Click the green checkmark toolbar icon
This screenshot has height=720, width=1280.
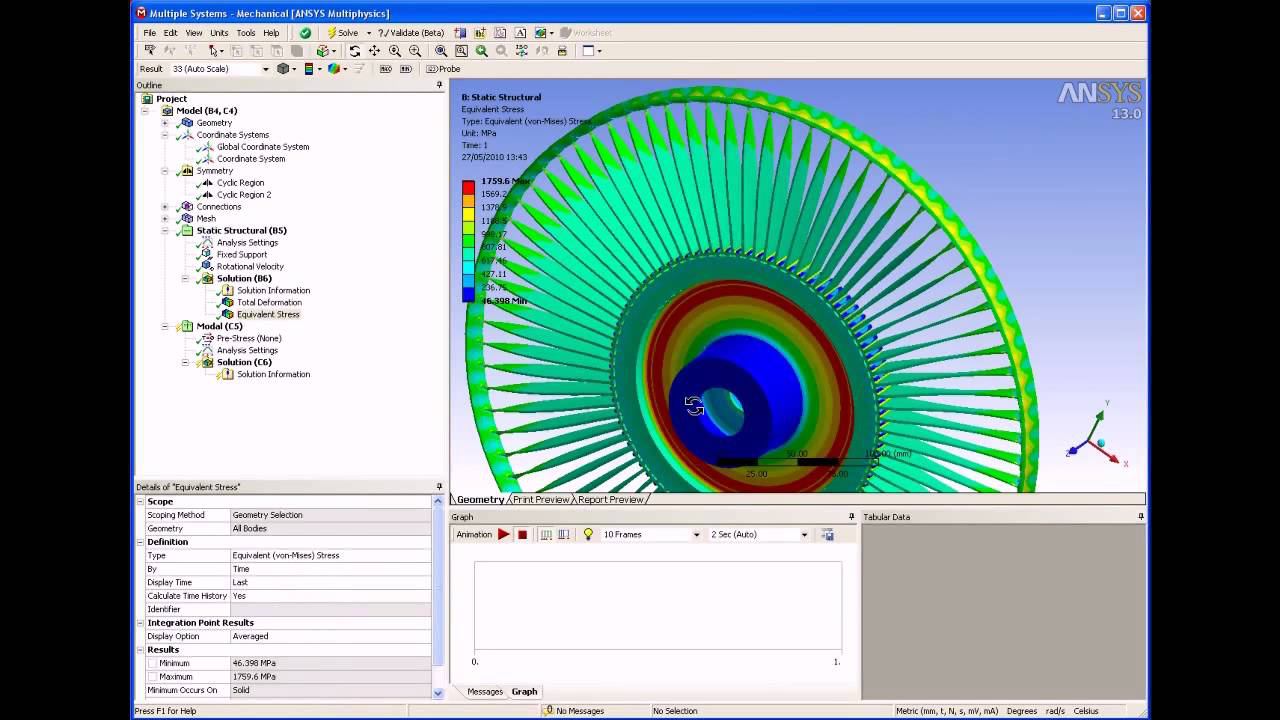pos(305,33)
